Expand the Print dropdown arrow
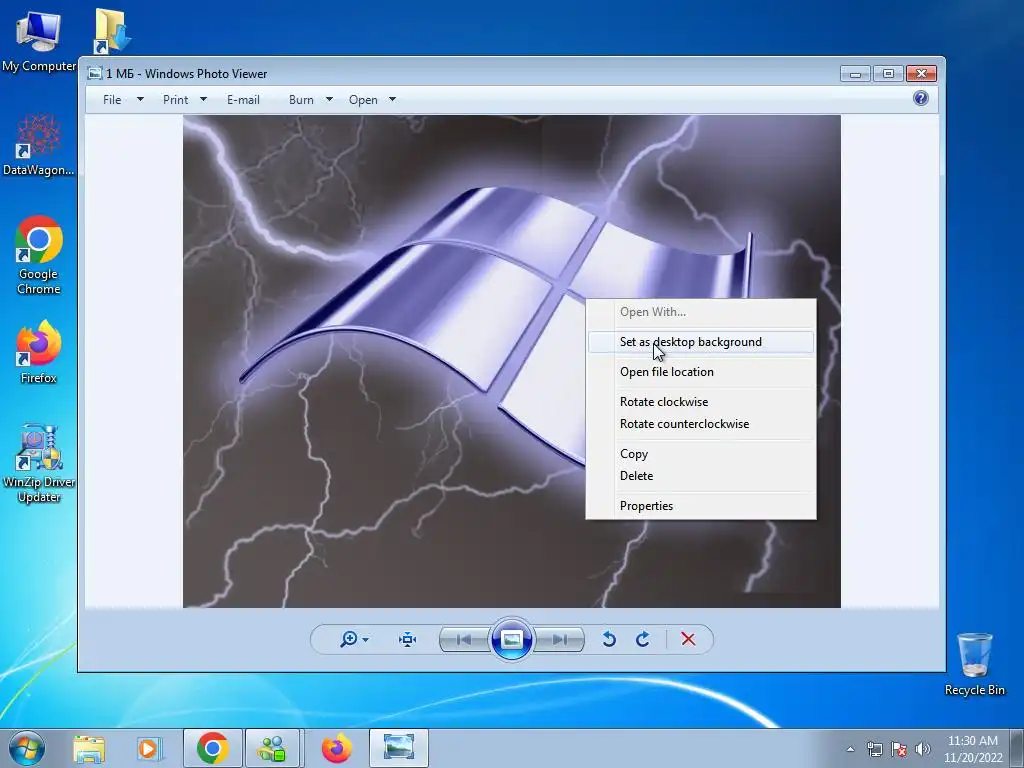 tap(203, 99)
